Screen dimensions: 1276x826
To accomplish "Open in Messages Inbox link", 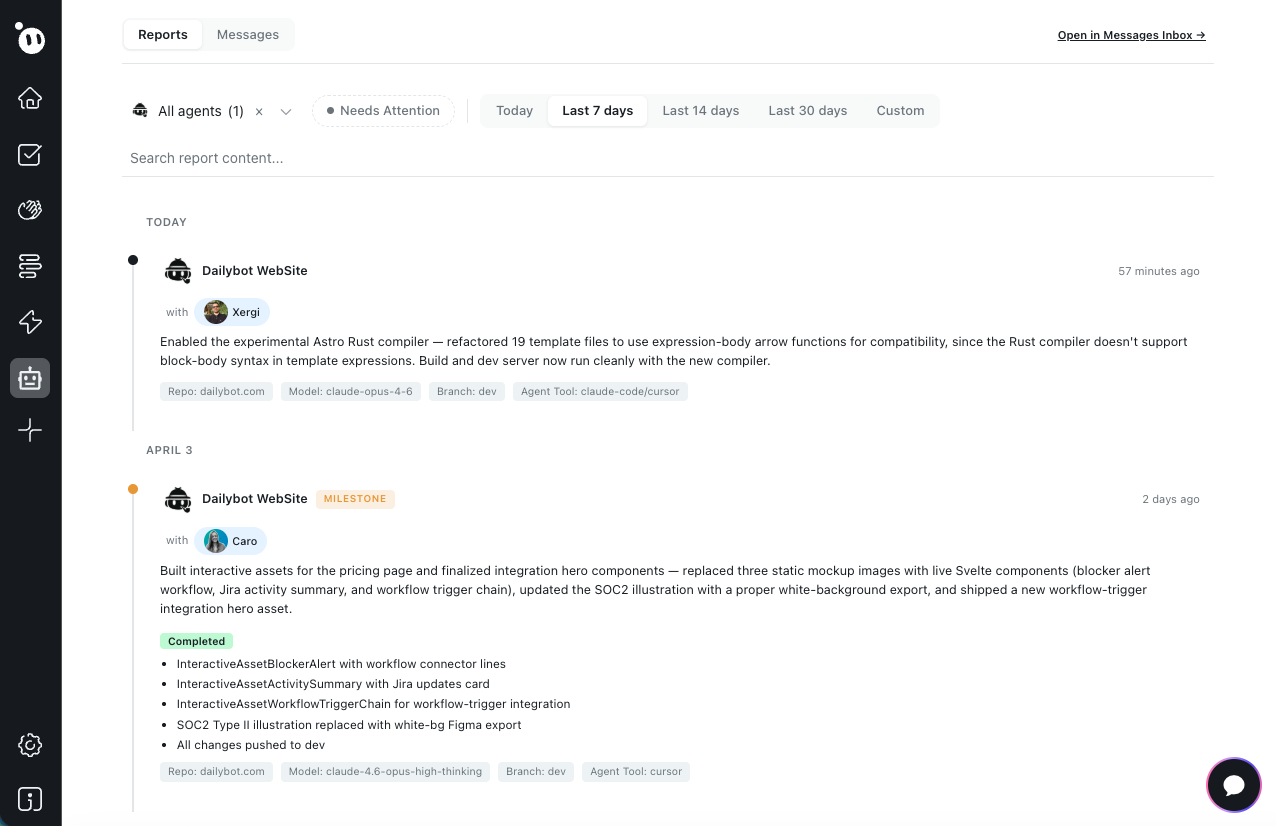I will point(1131,35).
